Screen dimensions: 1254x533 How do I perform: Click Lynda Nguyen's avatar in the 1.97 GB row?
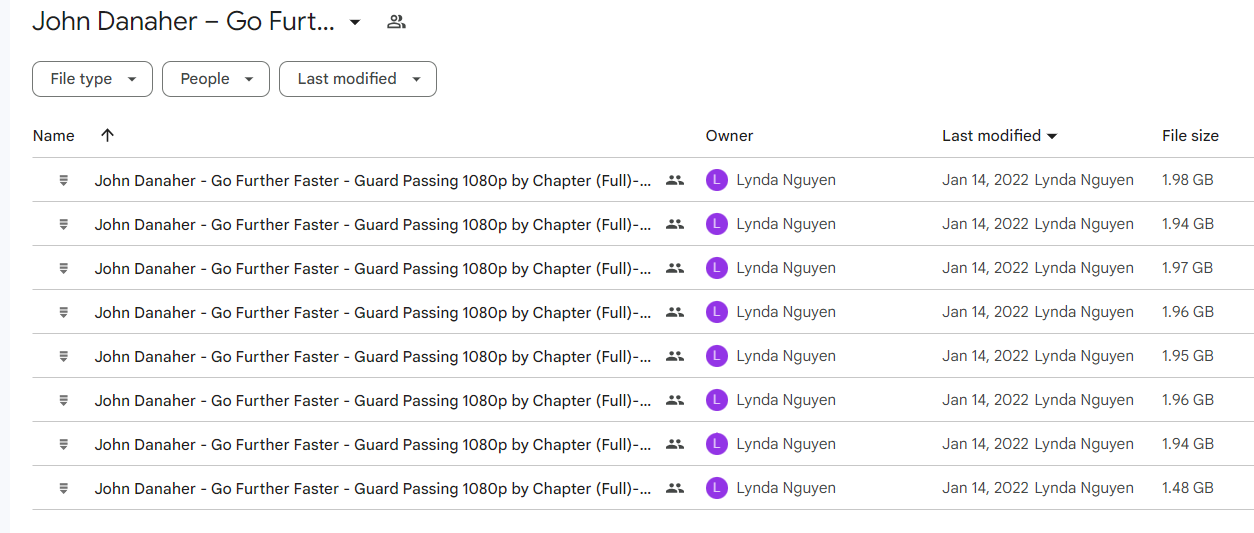pos(716,268)
